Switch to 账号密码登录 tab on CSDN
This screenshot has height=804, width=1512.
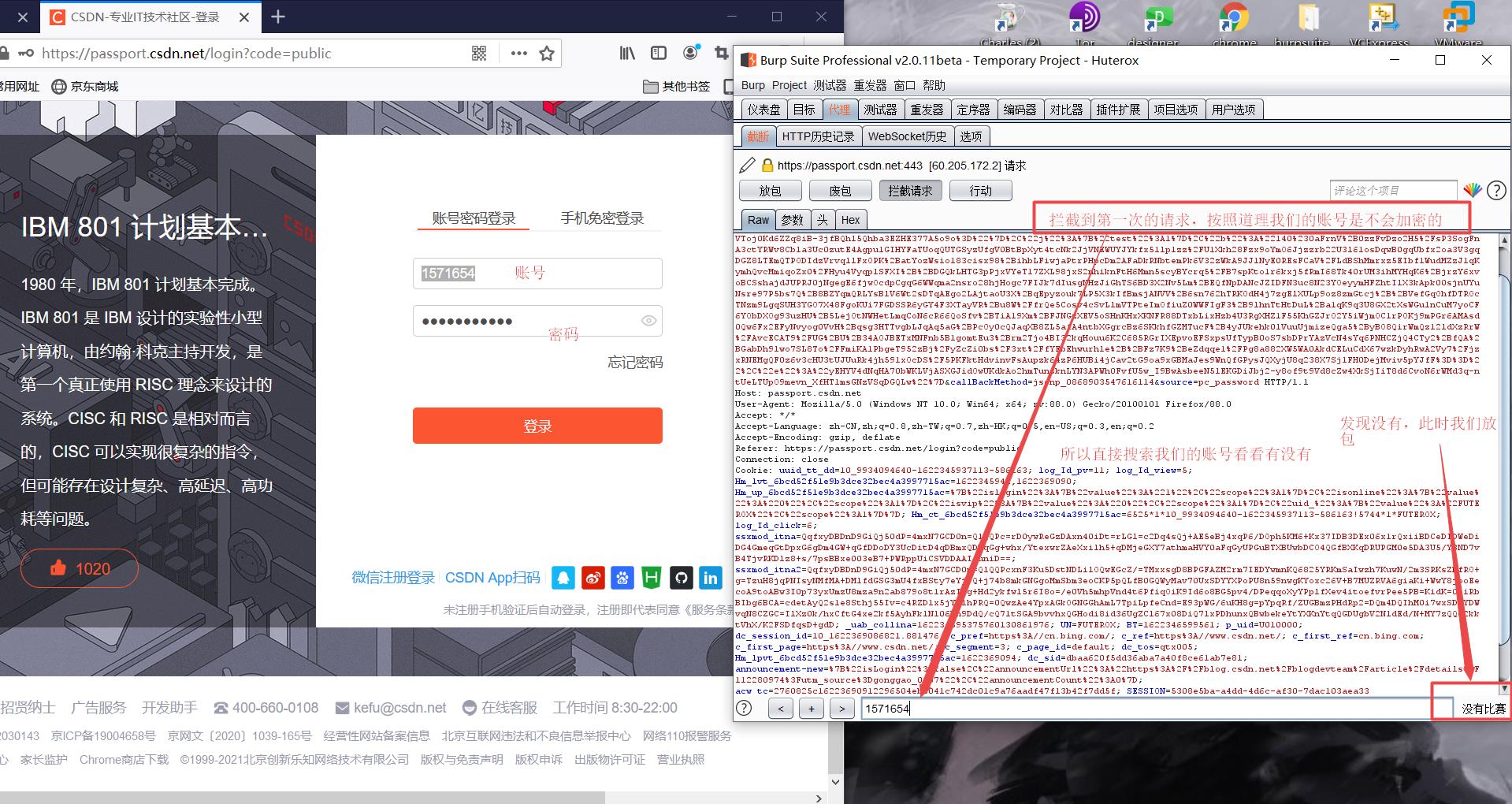coord(474,218)
